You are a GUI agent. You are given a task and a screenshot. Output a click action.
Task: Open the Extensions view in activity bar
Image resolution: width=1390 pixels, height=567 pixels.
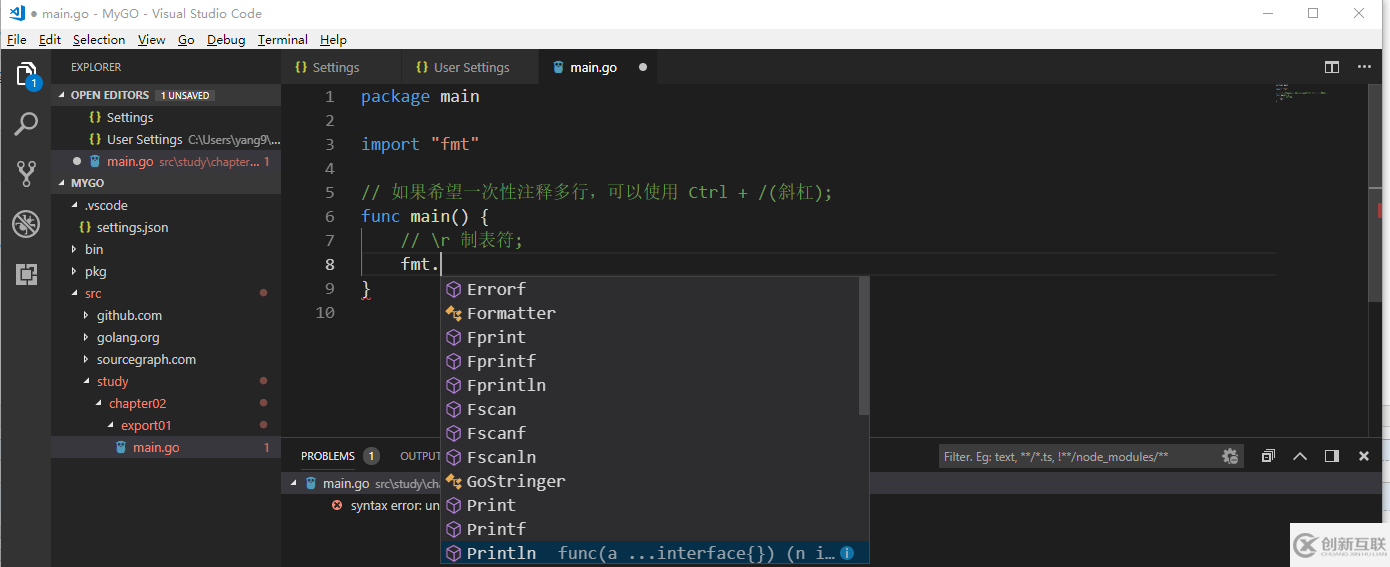[26, 274]
